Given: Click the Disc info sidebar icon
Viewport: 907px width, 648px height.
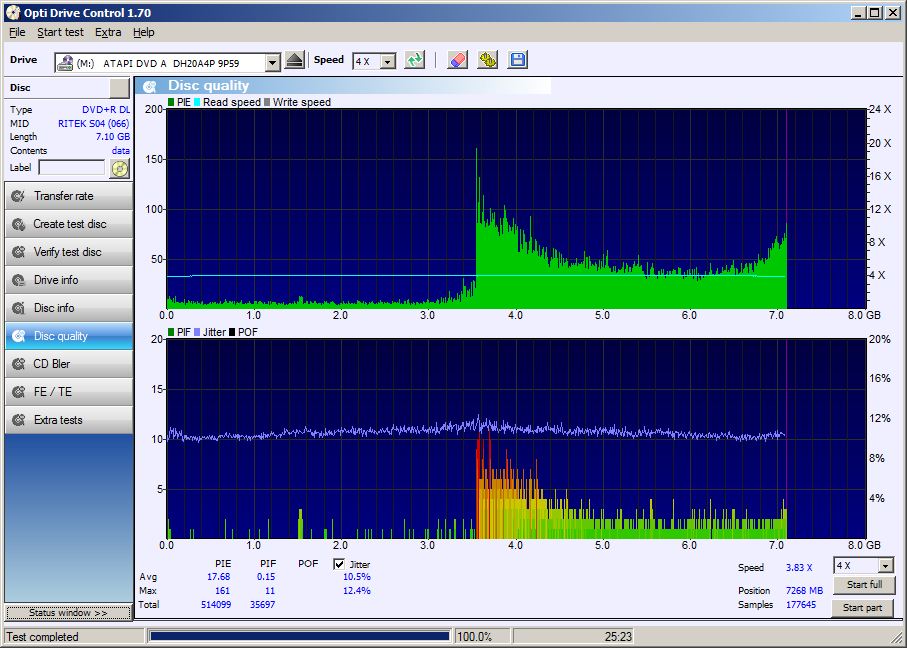Looking at the screenshot, I should (19, 308).
